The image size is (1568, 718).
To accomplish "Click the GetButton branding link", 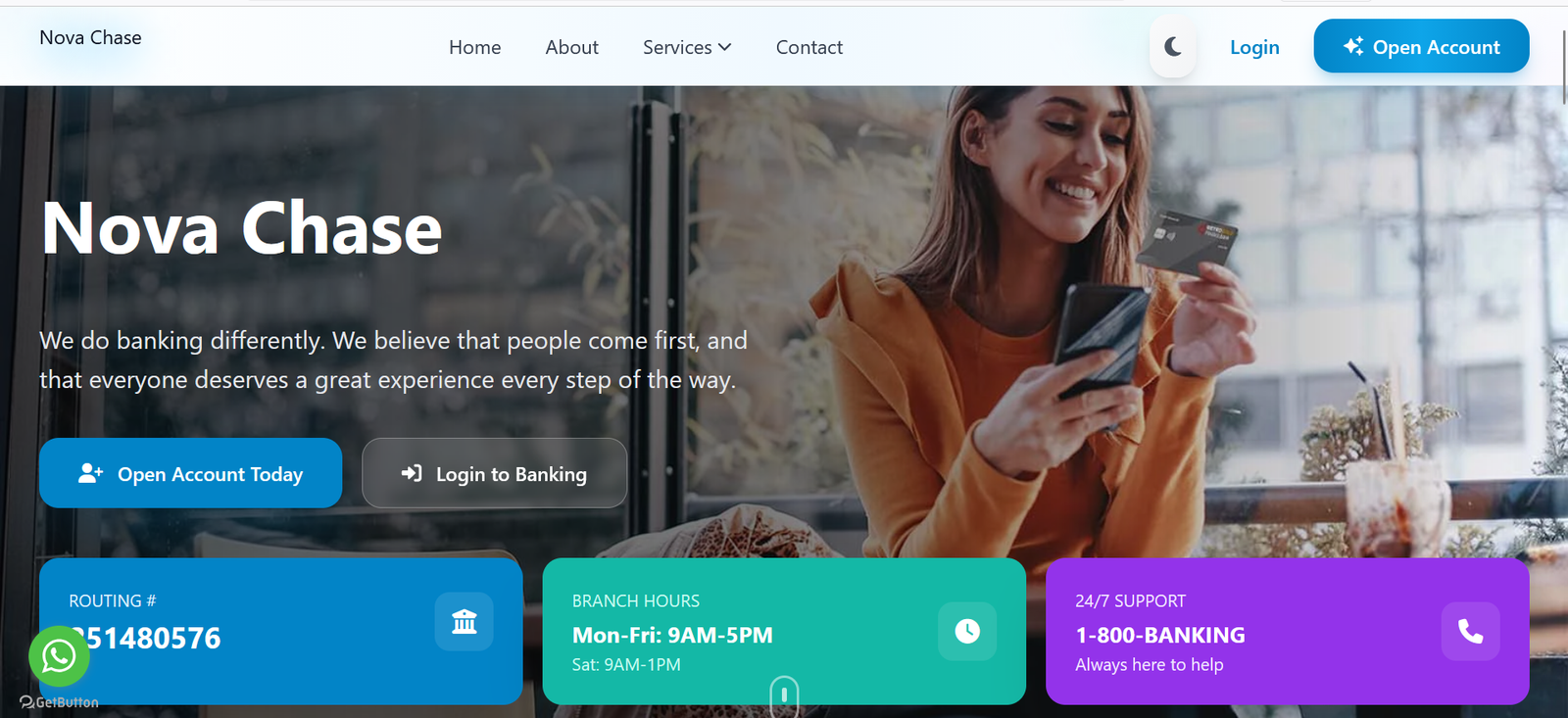I will (59, 702).
